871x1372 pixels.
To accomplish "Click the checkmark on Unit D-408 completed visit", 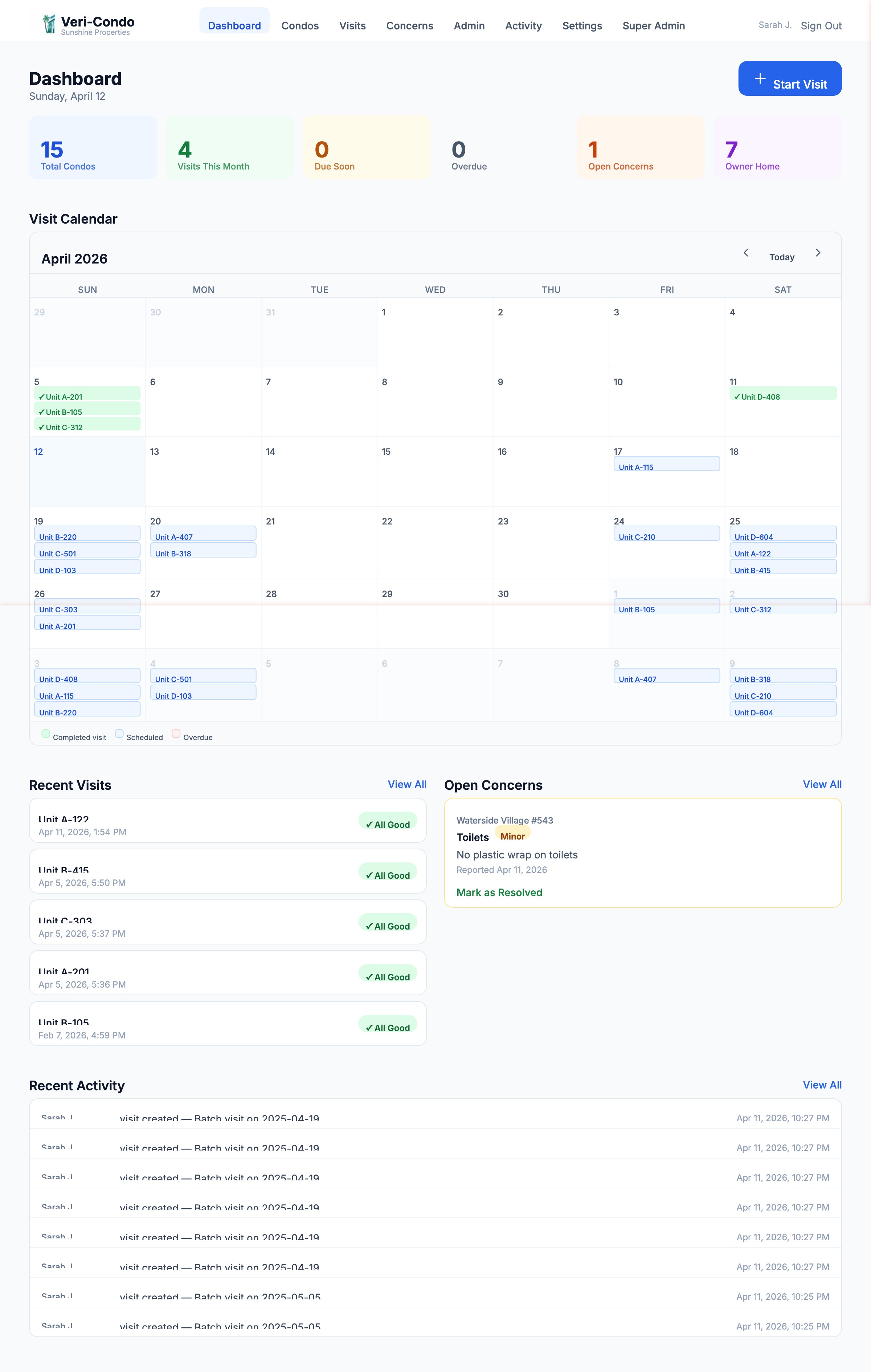I will 737,397.
